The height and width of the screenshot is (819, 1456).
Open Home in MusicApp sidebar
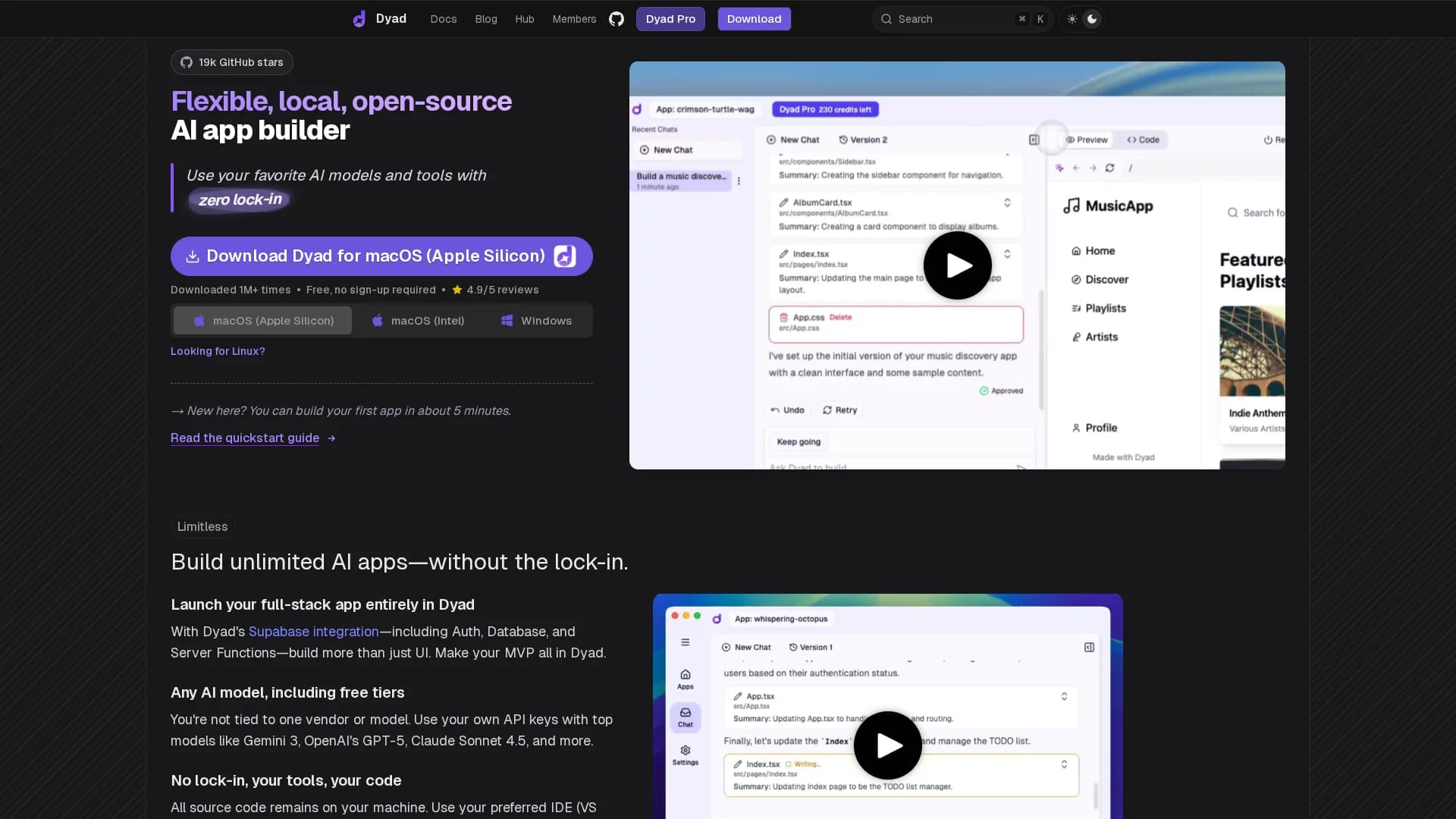(x=1093, y=251)
